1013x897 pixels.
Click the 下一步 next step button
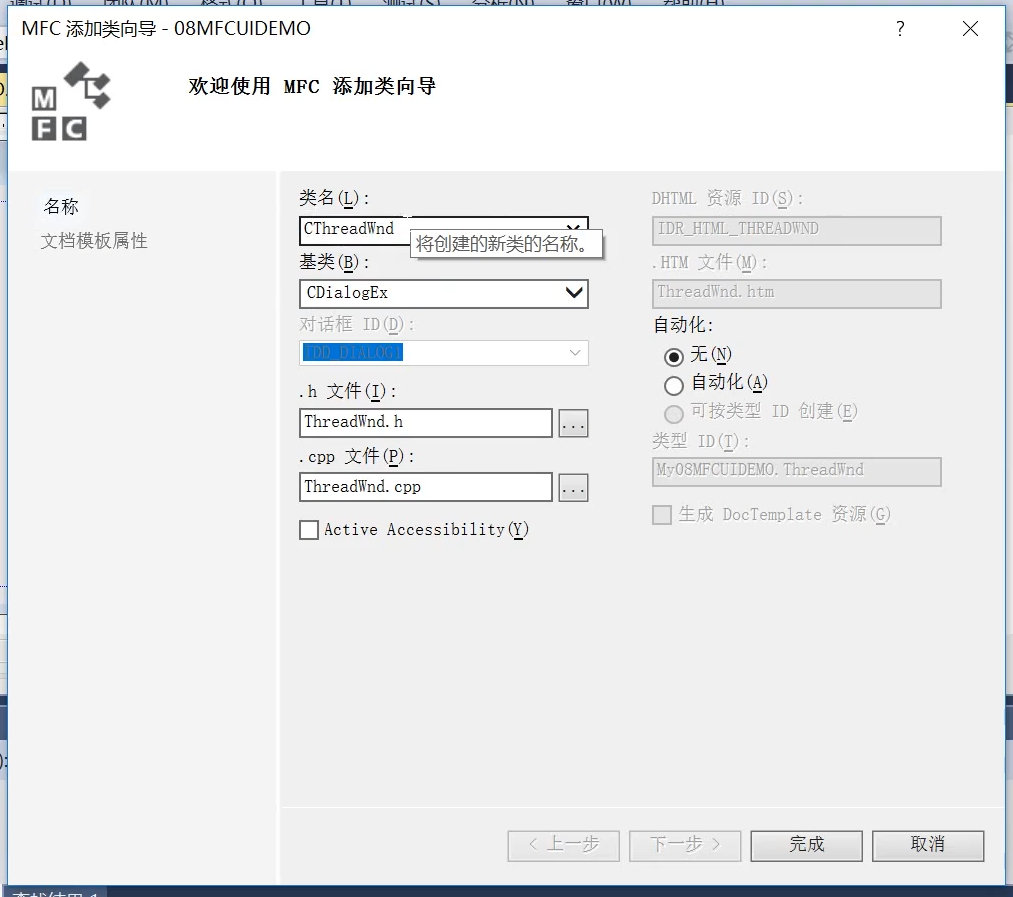click(685, 845)
